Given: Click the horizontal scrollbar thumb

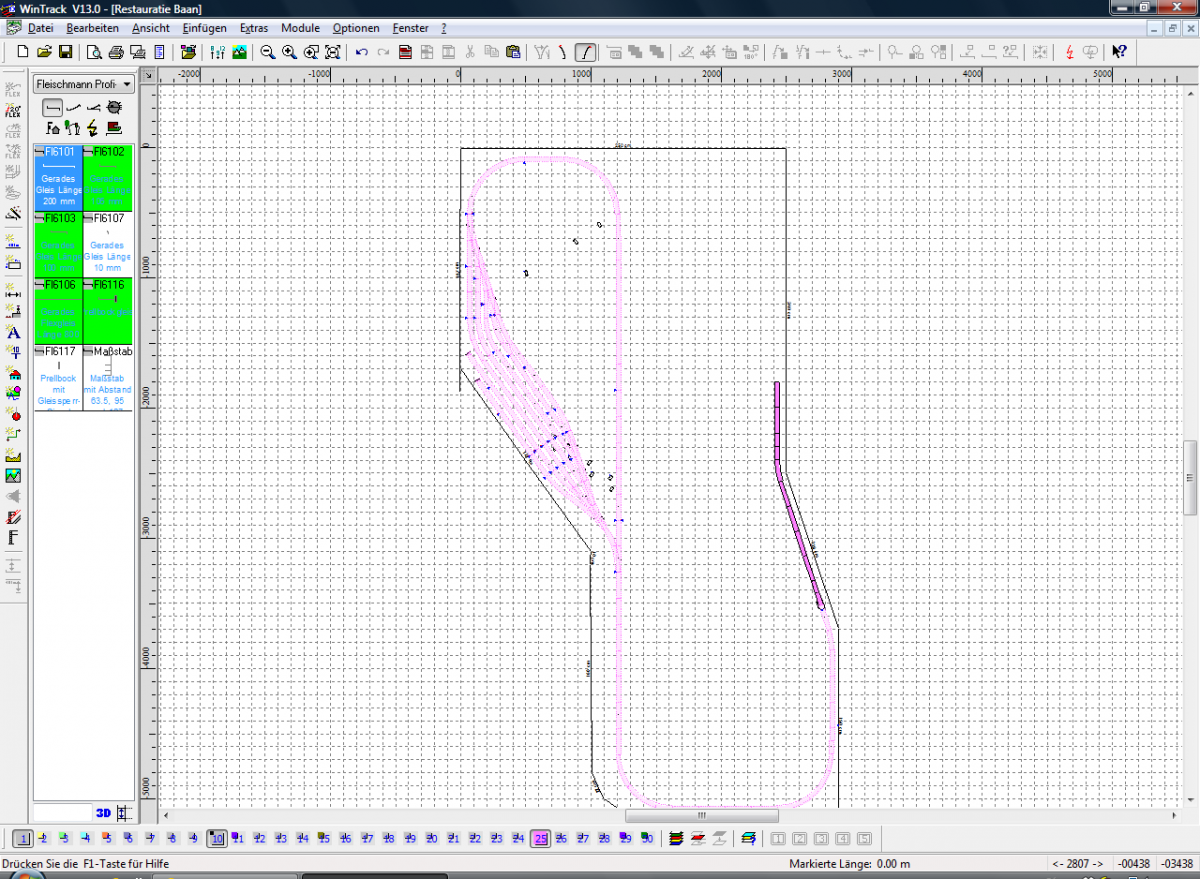Looking at the screenshot, I should (701, 815).
